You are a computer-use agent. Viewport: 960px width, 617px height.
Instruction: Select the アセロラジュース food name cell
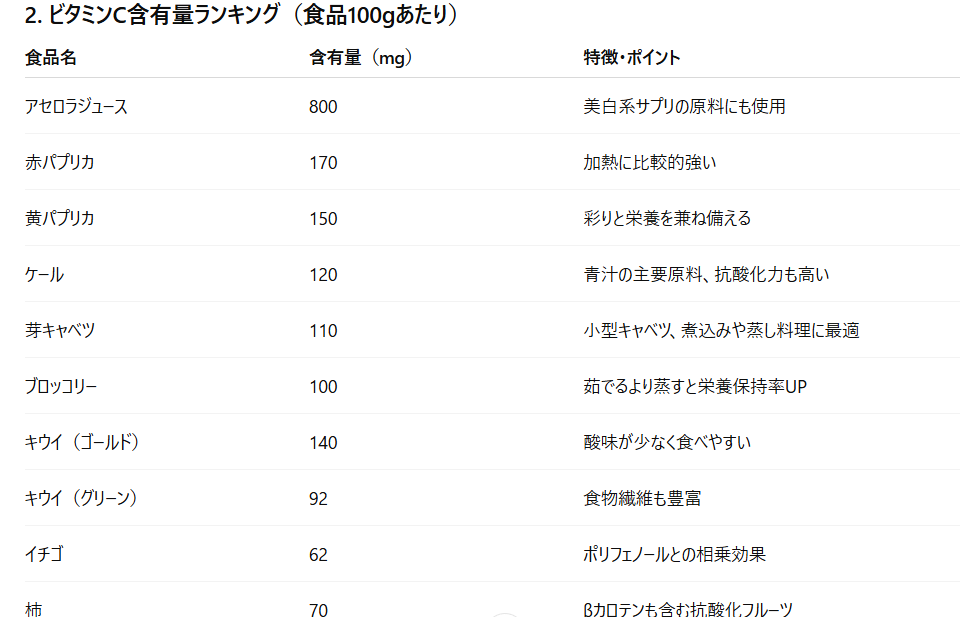[76, 106]
